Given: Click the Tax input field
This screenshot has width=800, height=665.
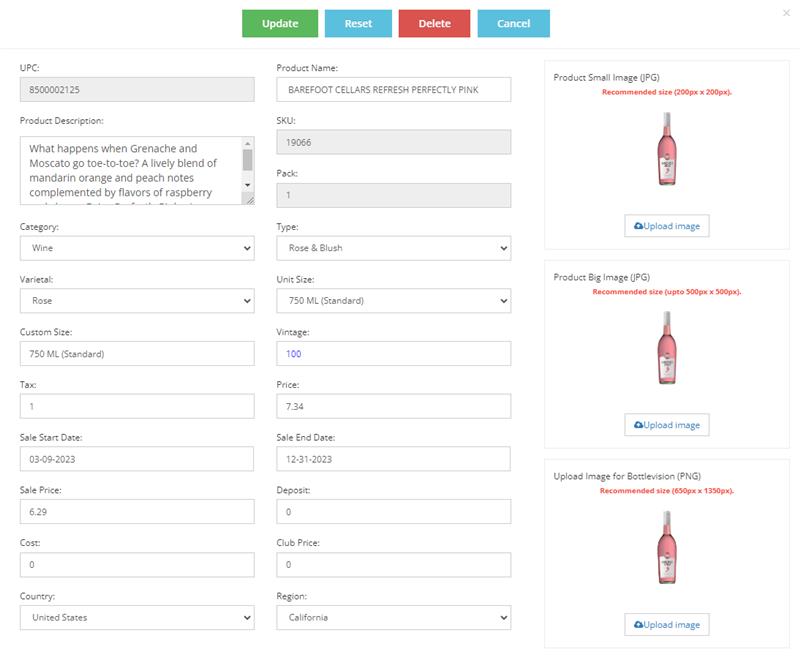Looking at the screenshot, I should coord(137,406).
